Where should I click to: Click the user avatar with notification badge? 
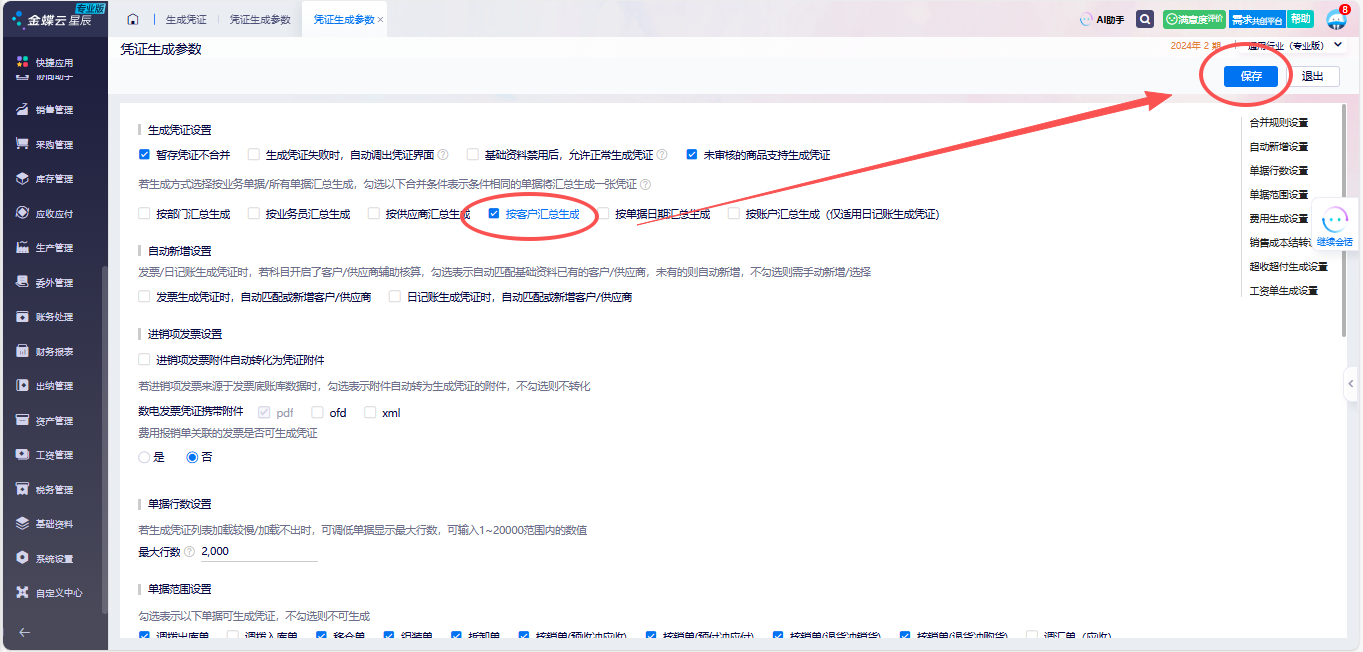[1336, 20]
